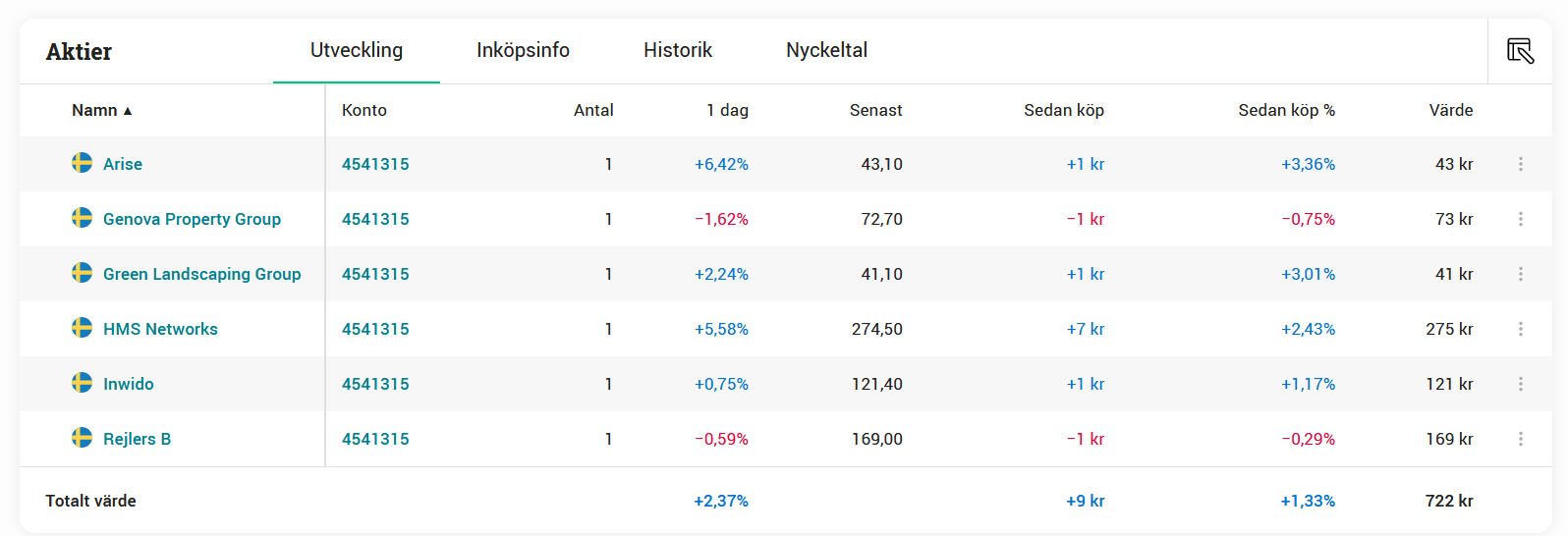Switch to the Inköpsinfo tab
Screen dimensions: 1568x536
(523, 50)
